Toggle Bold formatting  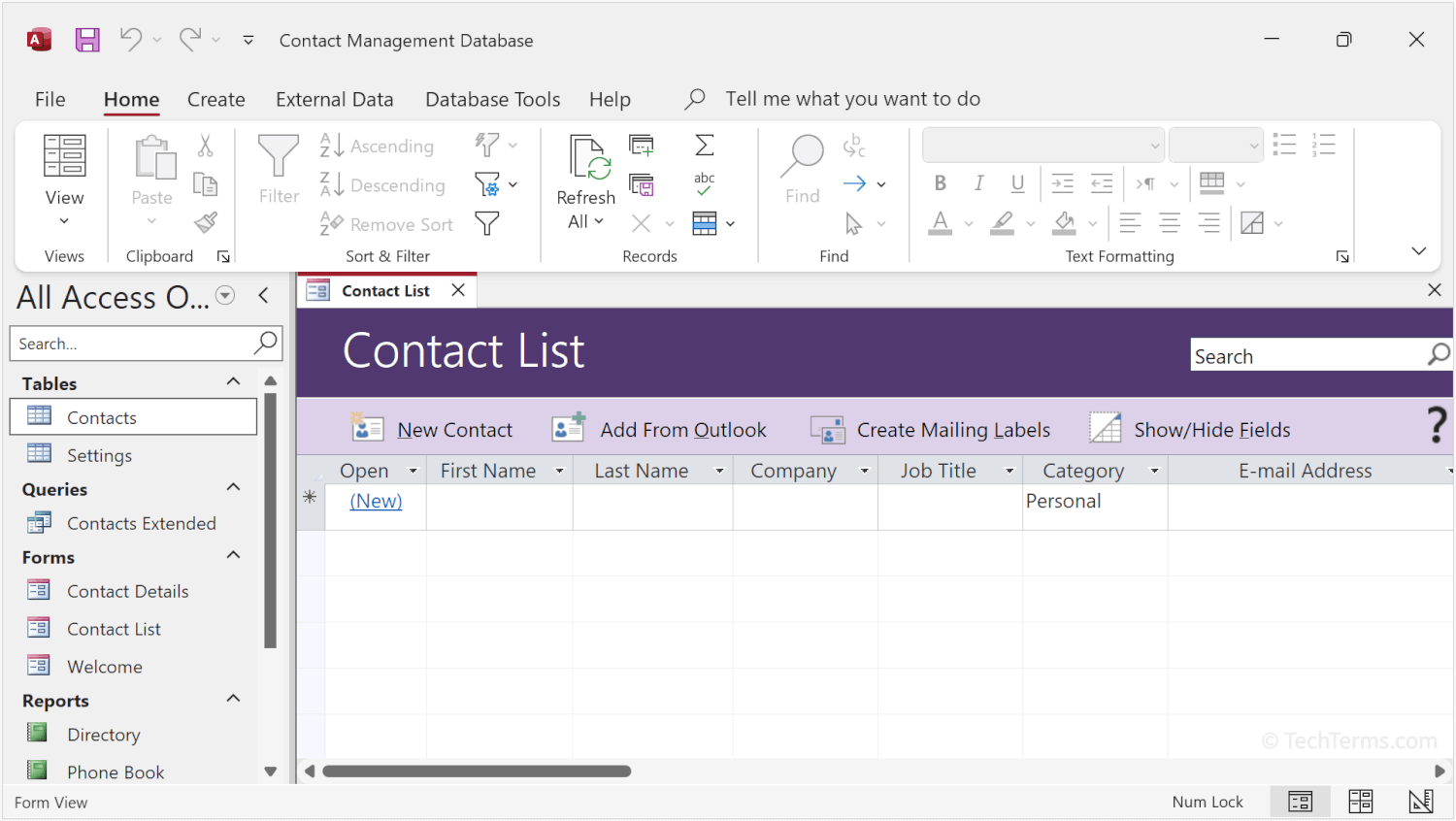tap(941, 182)
